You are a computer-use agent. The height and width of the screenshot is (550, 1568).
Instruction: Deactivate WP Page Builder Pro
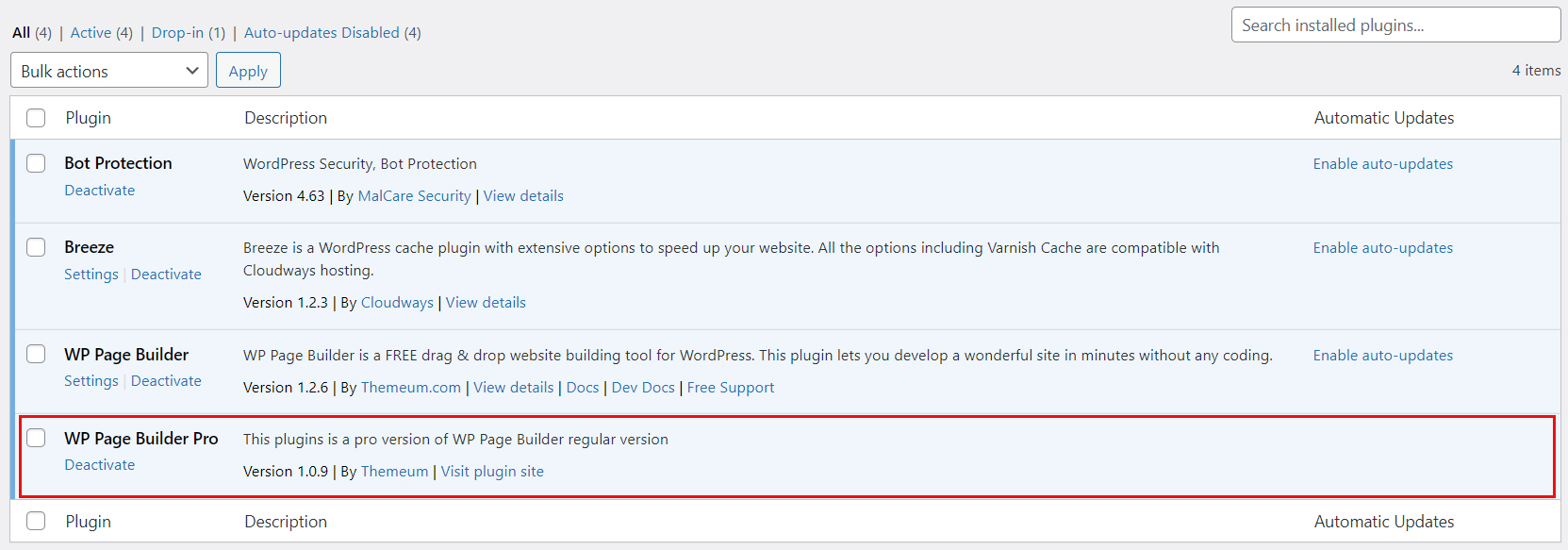(x=100, y=465)
